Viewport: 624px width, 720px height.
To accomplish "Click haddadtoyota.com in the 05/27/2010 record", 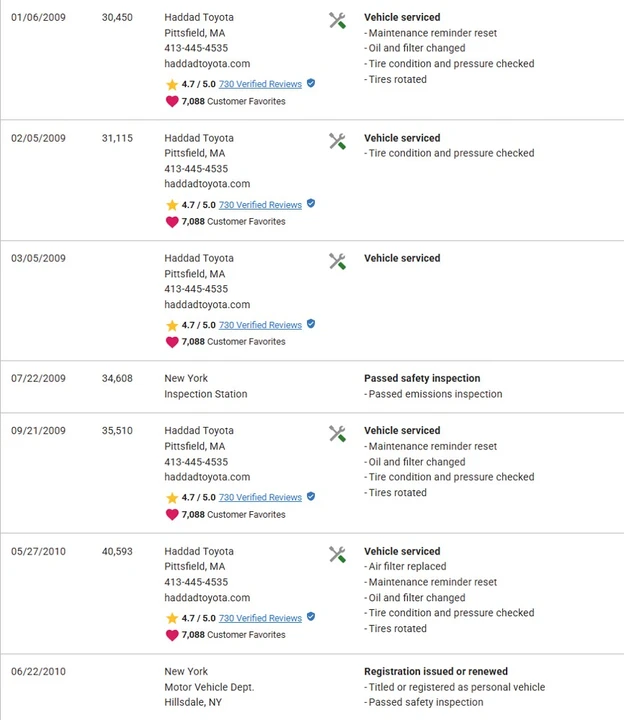I will click(x=207, y=597).
